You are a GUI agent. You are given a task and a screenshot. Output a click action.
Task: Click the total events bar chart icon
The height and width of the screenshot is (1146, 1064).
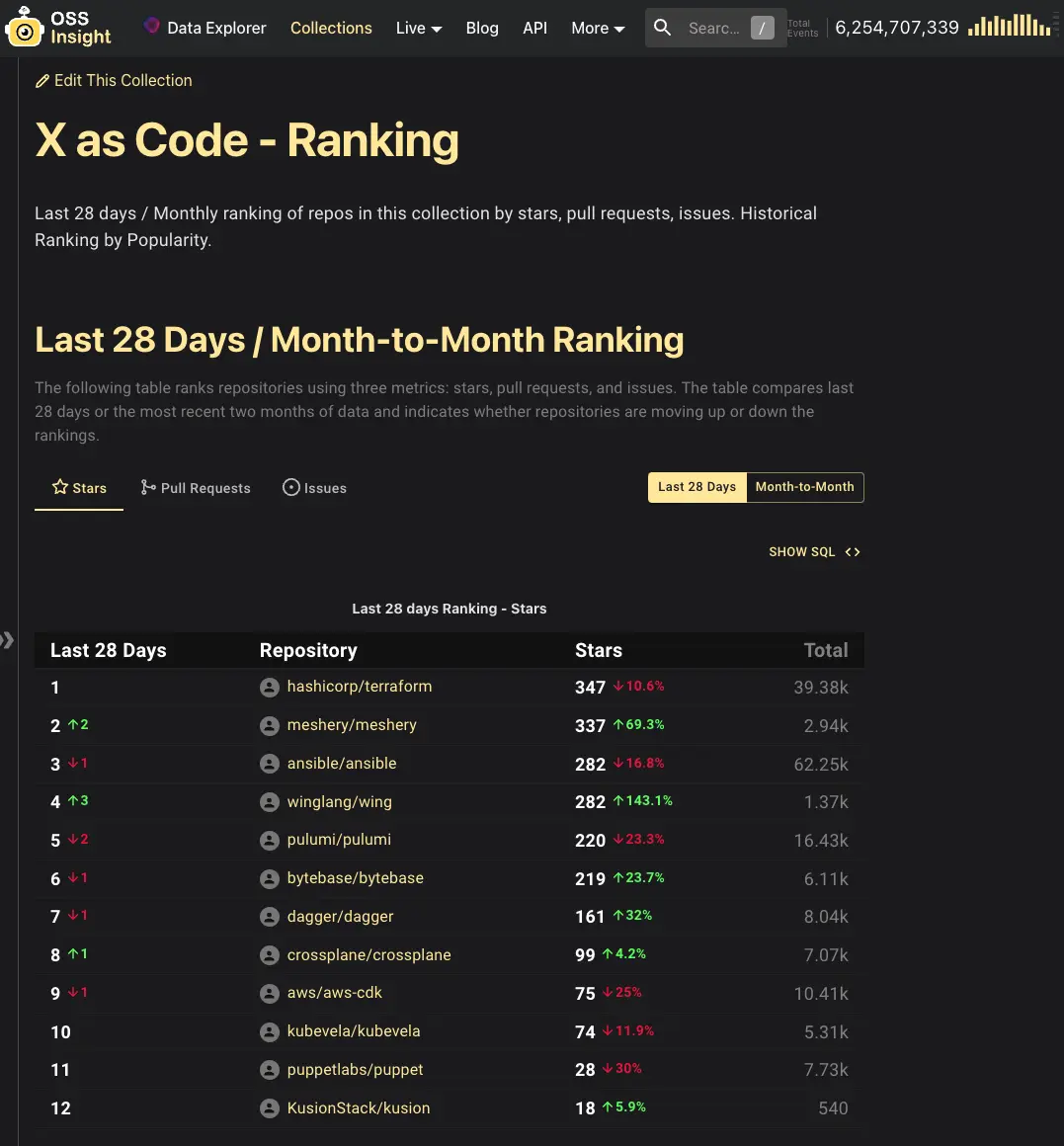click(x=1009, y=27)
